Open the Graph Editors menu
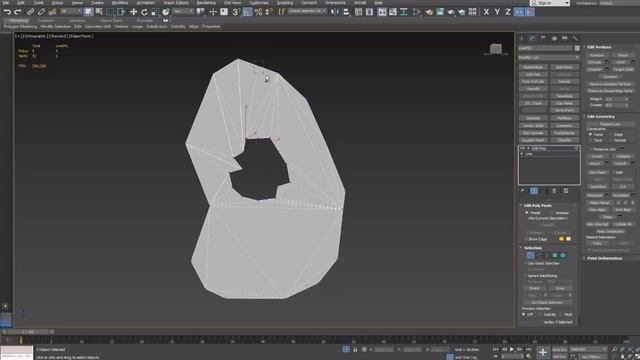 [x=176, y=3]
